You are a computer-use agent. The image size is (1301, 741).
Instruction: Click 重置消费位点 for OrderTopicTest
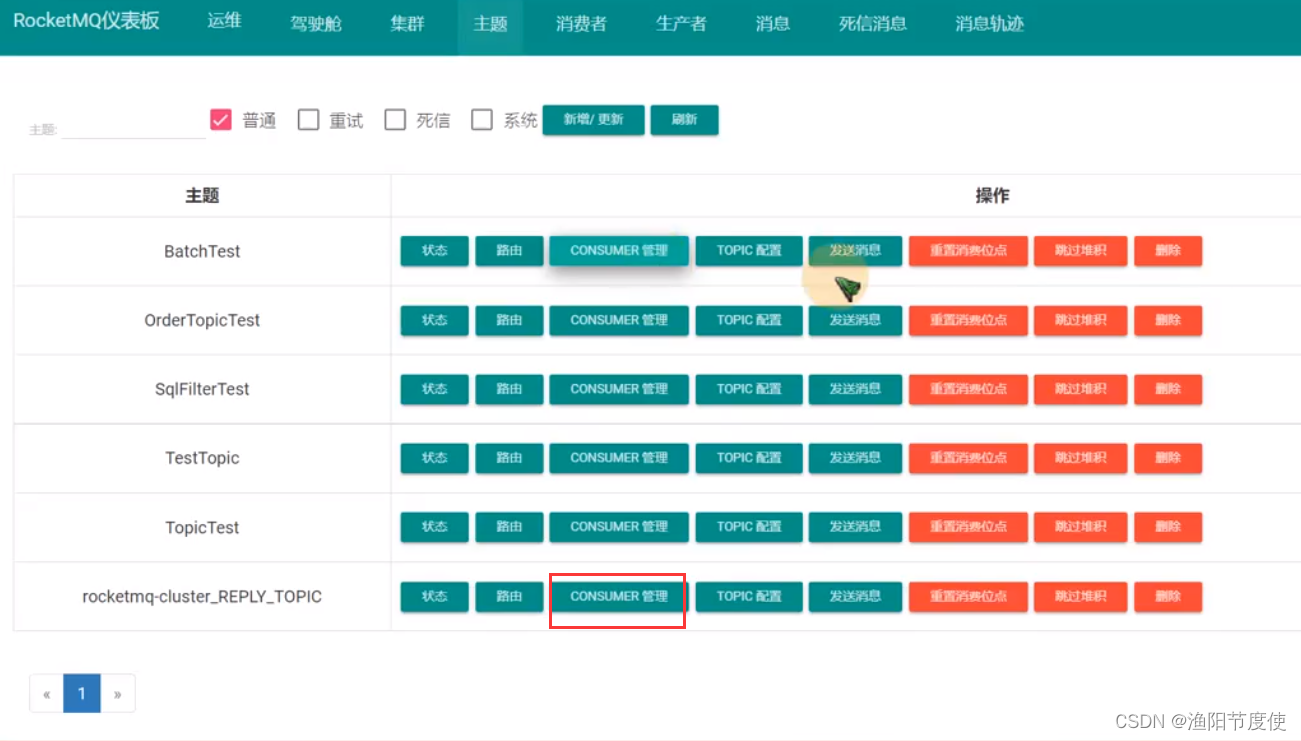pyautogui.click(x=968, y=320)
